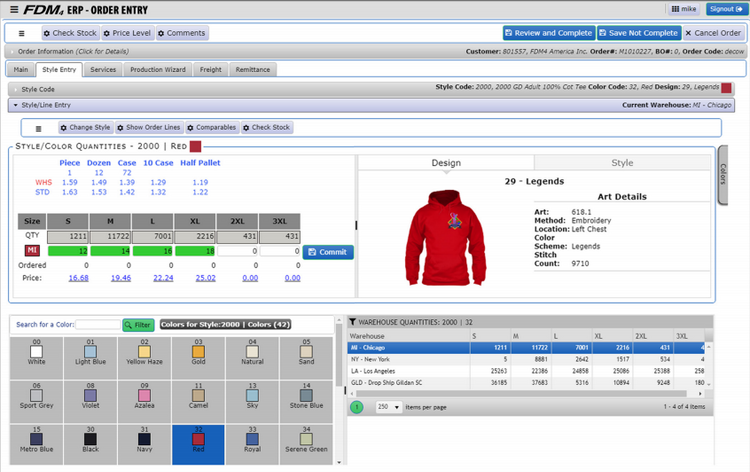Select the White color swatch
The image size is (750, 472).
36,351
